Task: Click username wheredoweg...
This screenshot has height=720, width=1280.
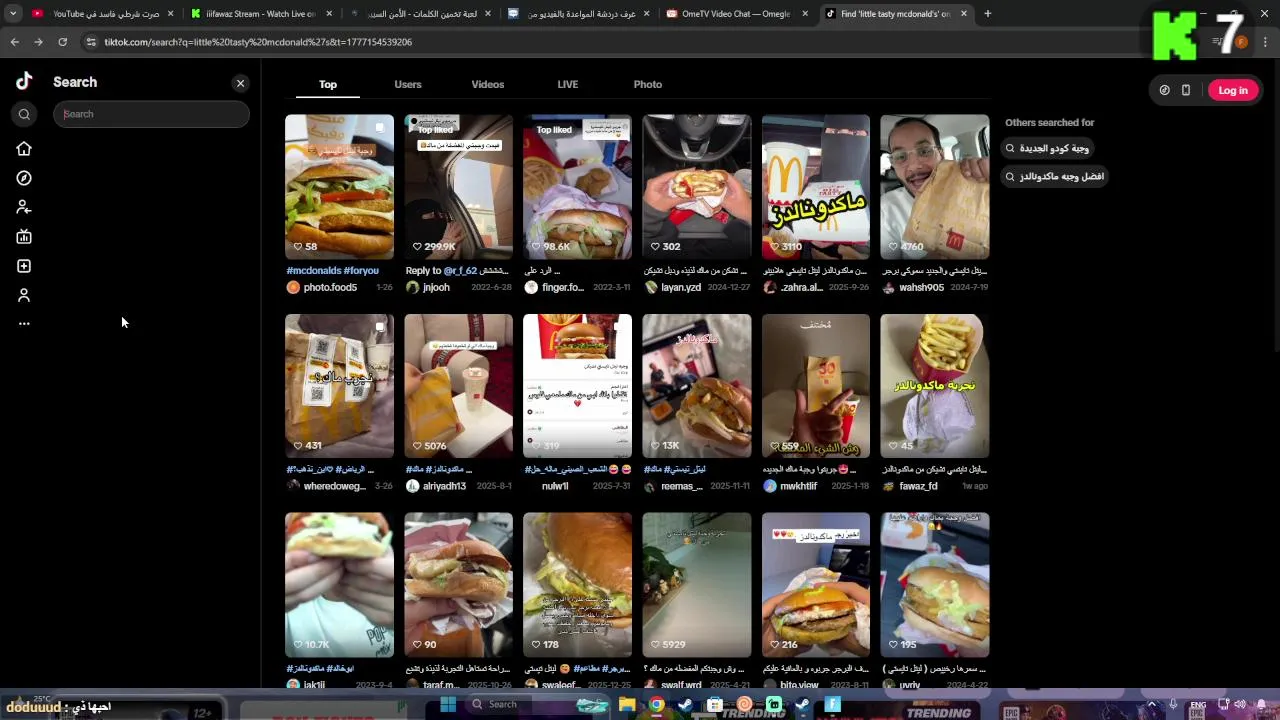Action: tap(335, 487)
